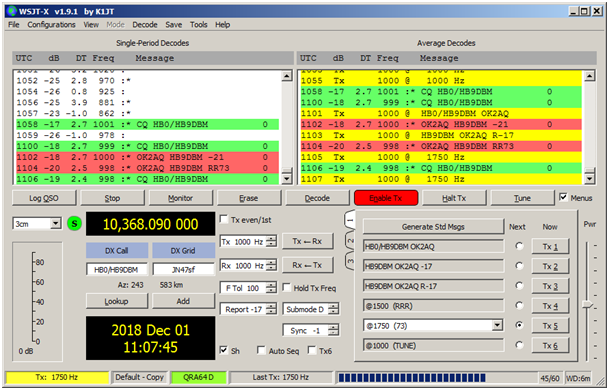Image resolution: width=609 pixels, height=390 pixels.
Task: Click the QRA64 D mode status label
Action: click(x=198, y=377)
